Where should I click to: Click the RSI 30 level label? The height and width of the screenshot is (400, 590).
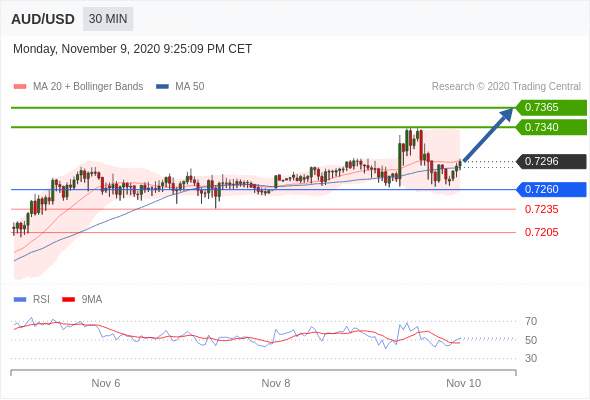pyautogui.click(x=531, y=358)
